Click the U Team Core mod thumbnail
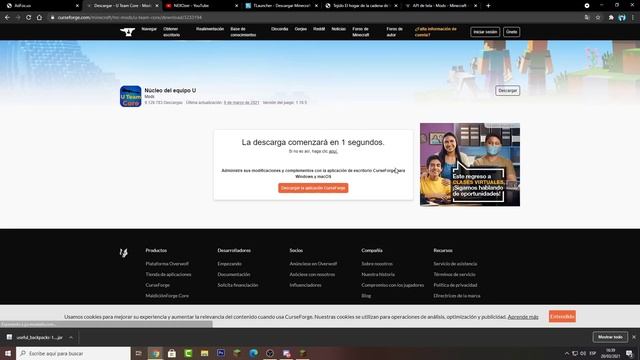 tap(131, 96)
